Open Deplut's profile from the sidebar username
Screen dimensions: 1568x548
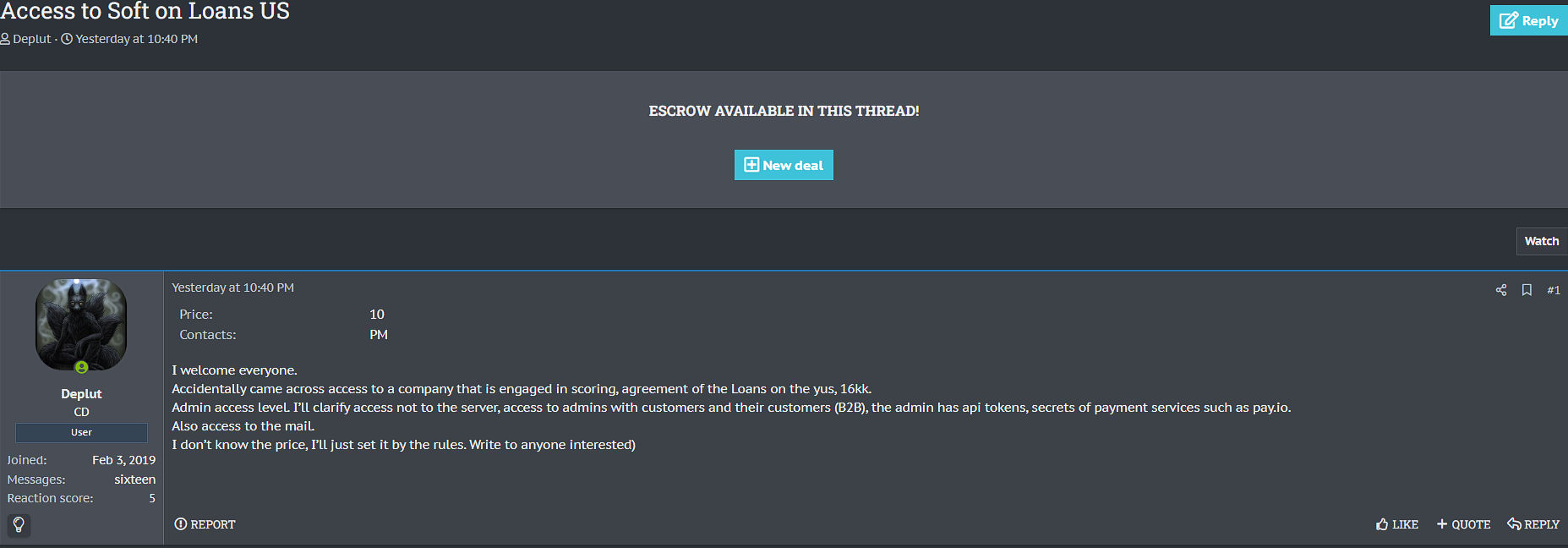click(x=81, y=394)
